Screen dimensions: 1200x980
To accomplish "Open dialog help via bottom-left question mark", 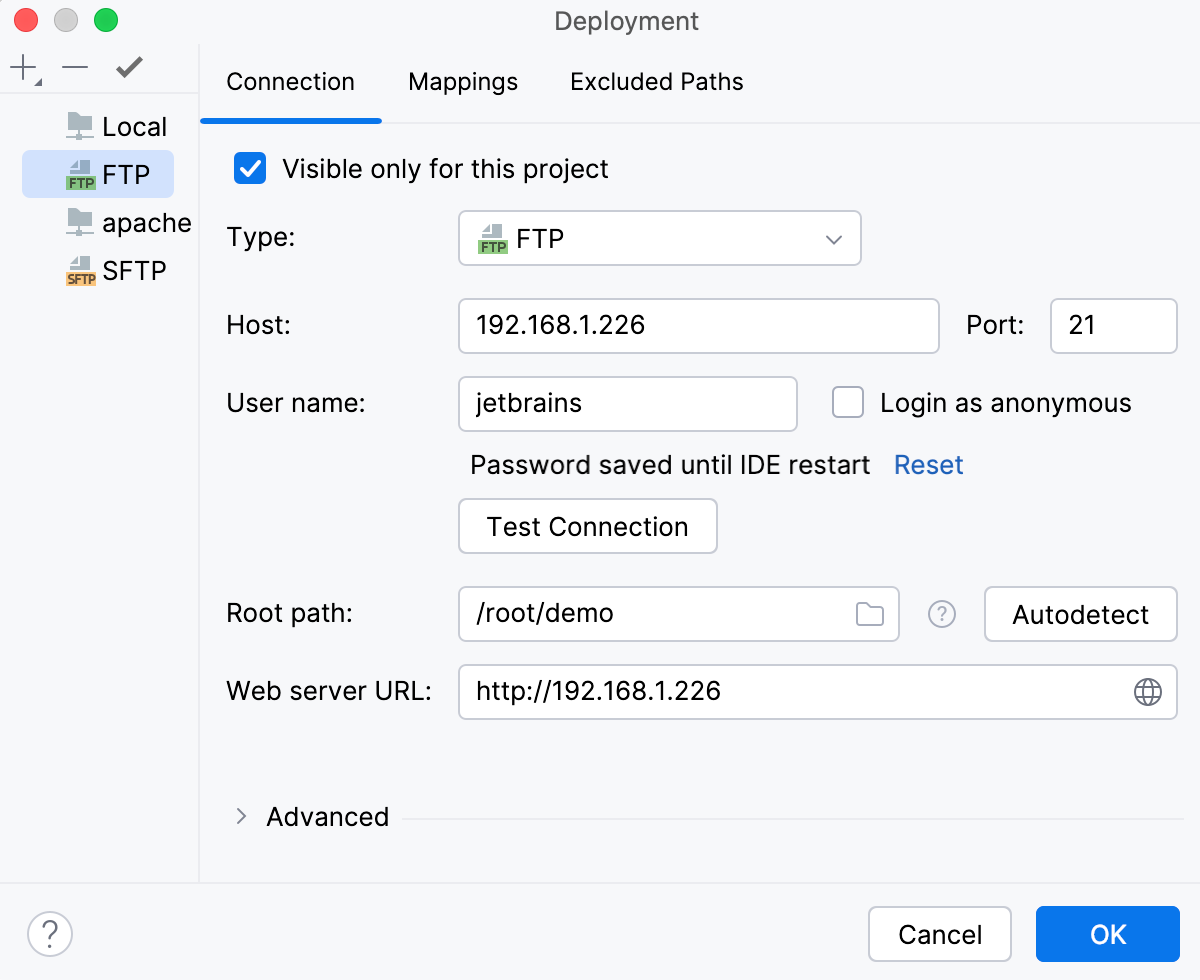I will click(50, 934).
